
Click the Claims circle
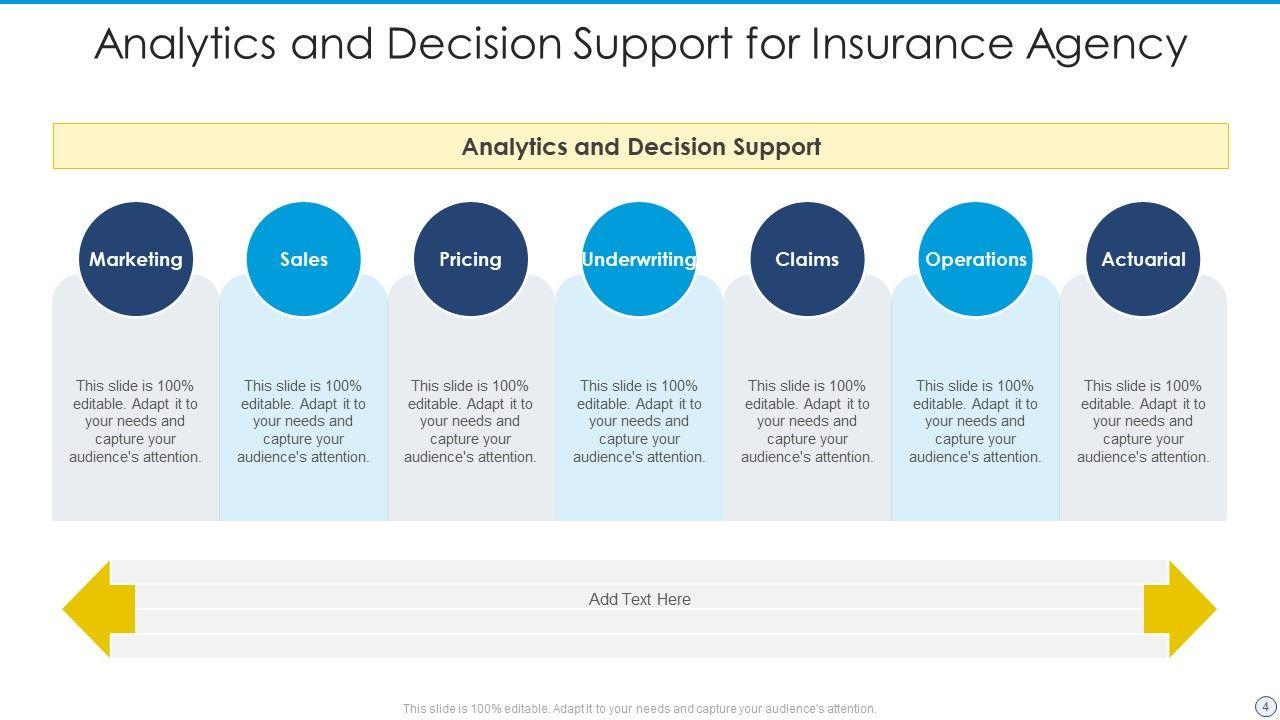tap(807, 259)
